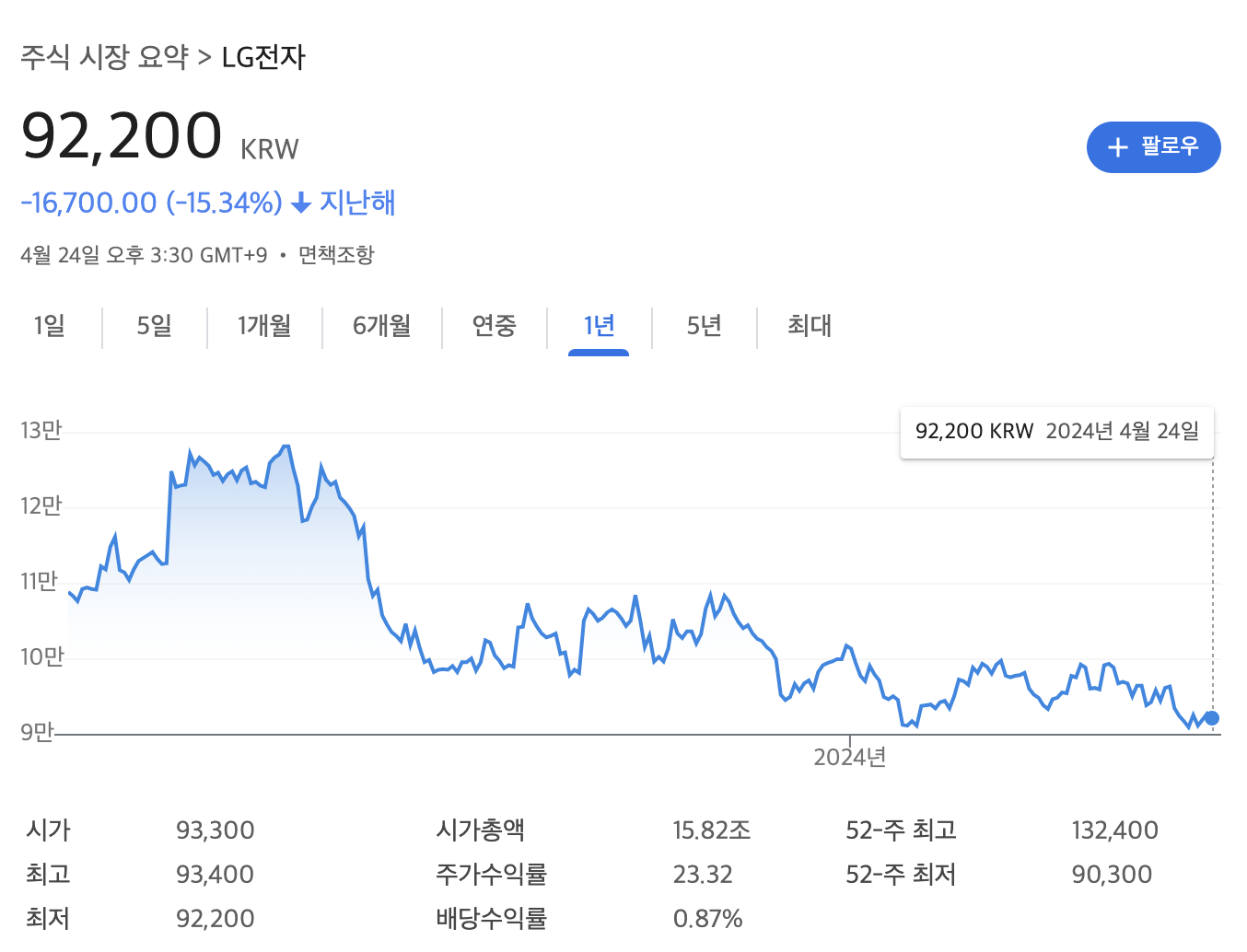The width and height of the screenshot is (1247, 952).
Task: Switch to the 1개월 tab
Action: (x=264, y=325)
